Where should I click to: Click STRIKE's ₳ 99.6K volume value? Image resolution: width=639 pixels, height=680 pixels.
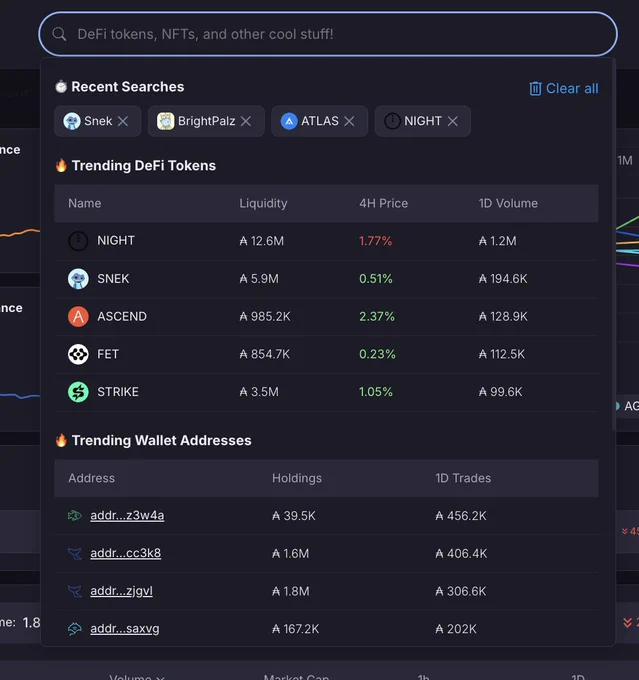coord(500,392)
